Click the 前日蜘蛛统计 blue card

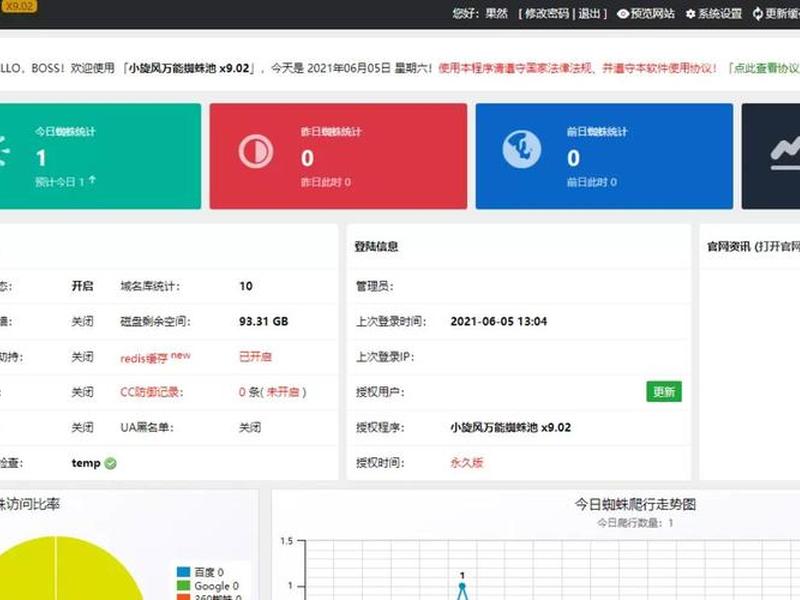604,156
